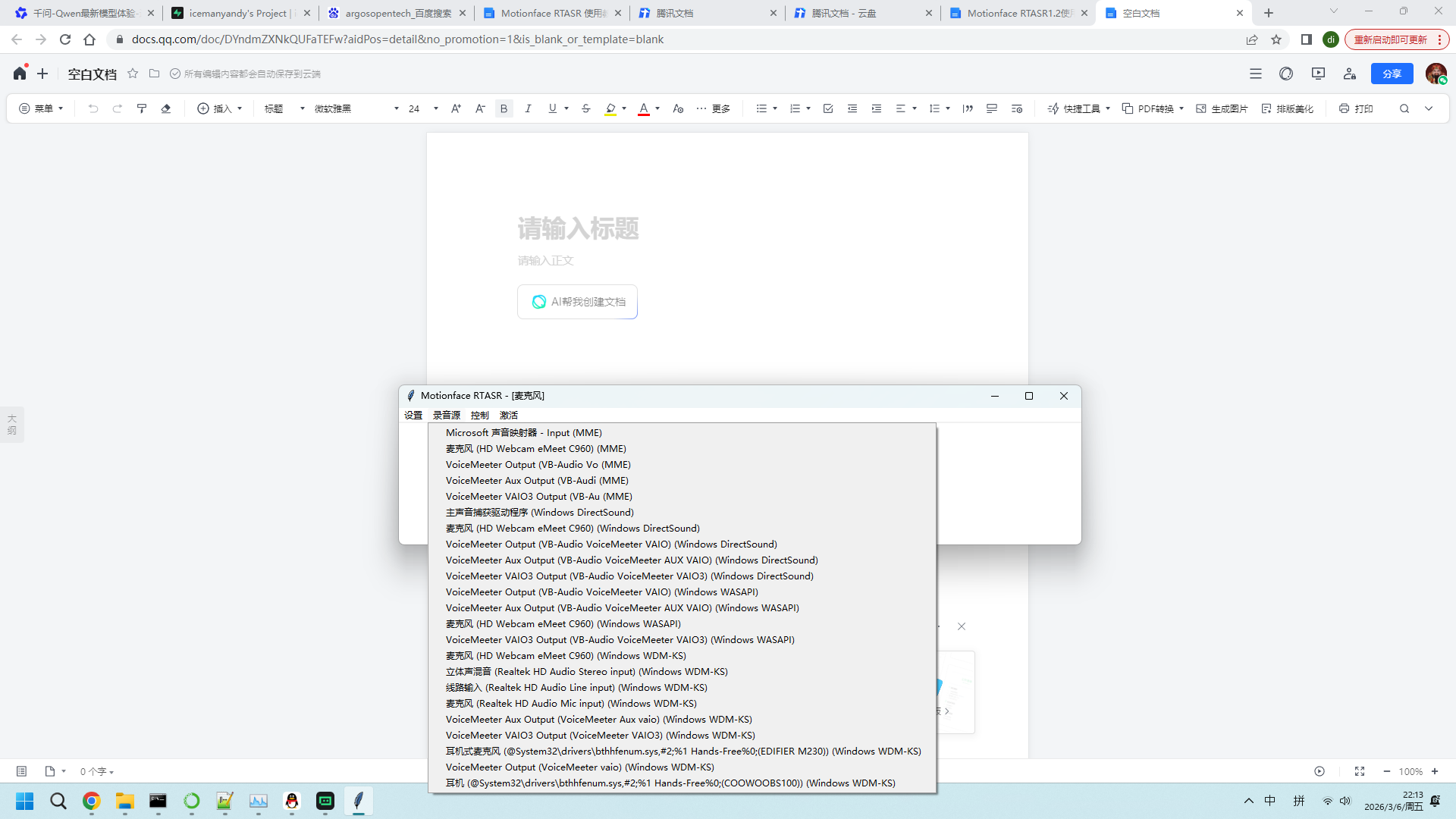Open the search icon in the toolbar
Viewport: 1456px width, 819px height.
coord(1404,108)
